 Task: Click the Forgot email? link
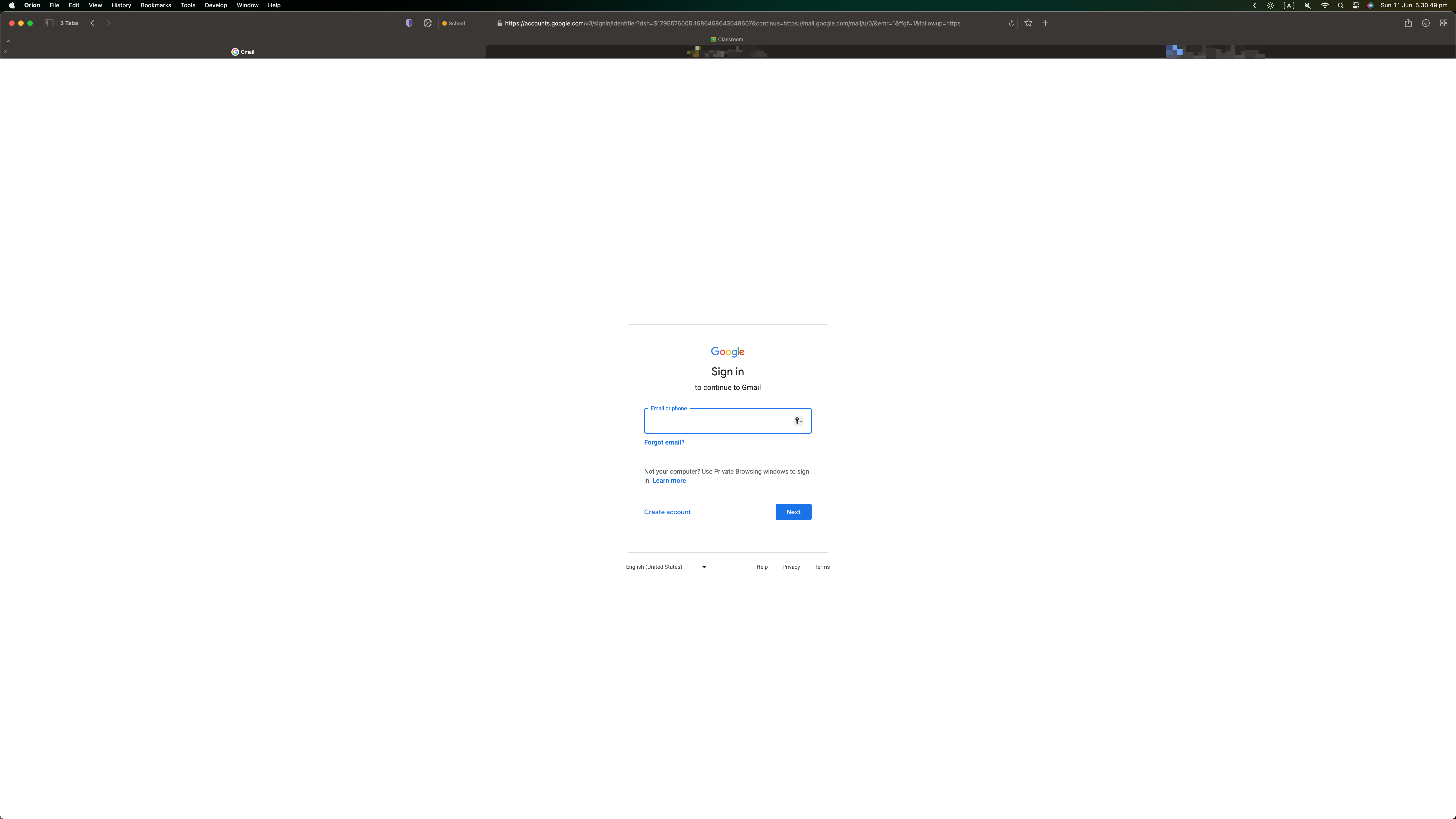(664, 442)
